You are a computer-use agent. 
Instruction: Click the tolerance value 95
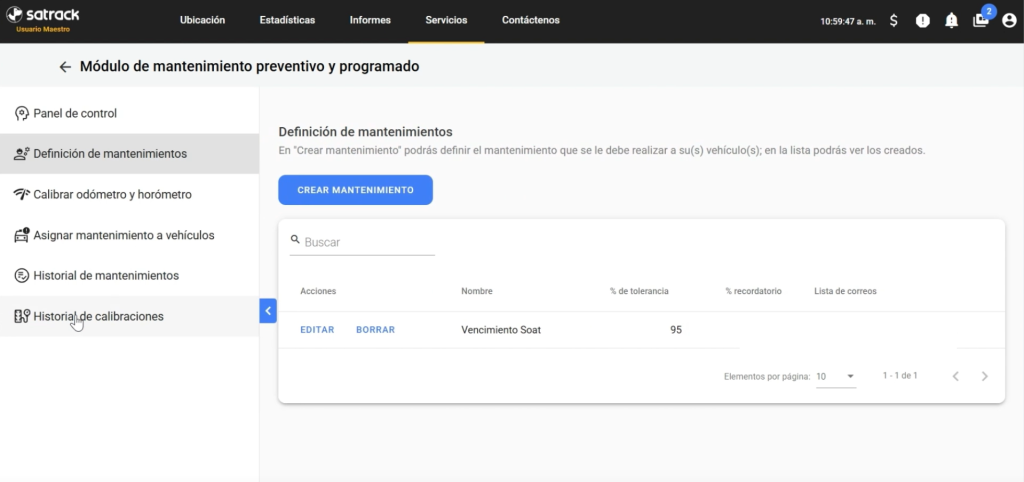(x=676, y=330)
